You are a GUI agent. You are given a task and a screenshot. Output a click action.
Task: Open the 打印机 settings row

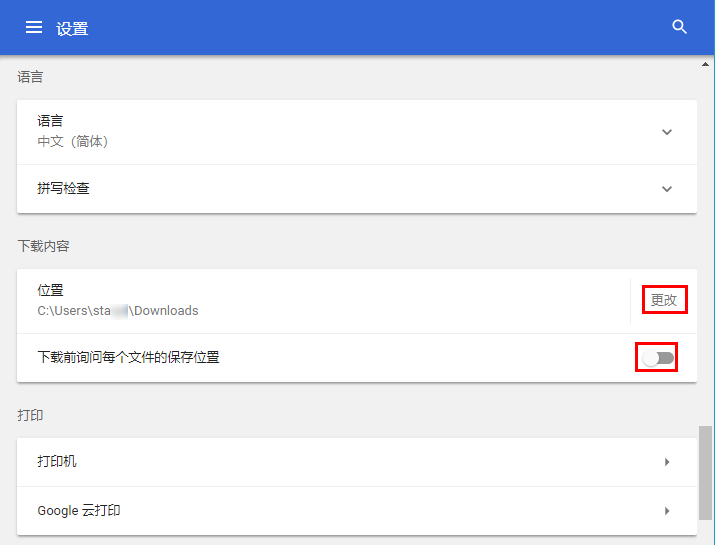[300, 462]
